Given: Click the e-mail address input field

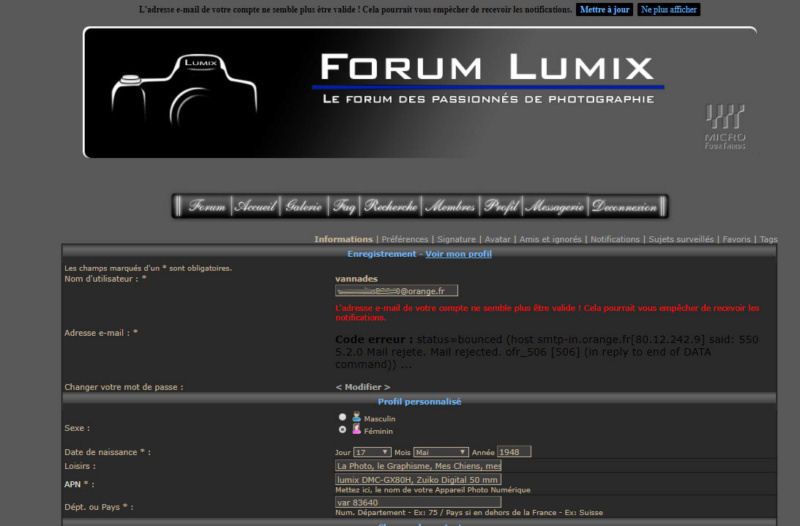Looking at the screenshot, I should 396,291.
